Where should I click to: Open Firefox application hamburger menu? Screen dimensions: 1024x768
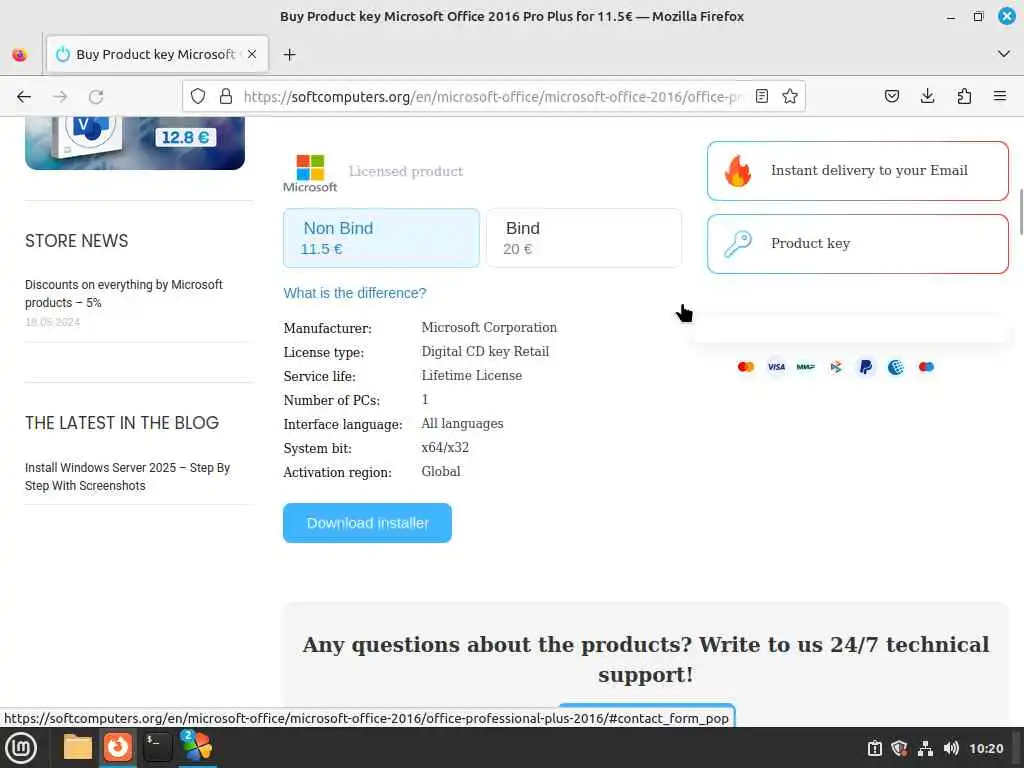(x=1000, y=97)
